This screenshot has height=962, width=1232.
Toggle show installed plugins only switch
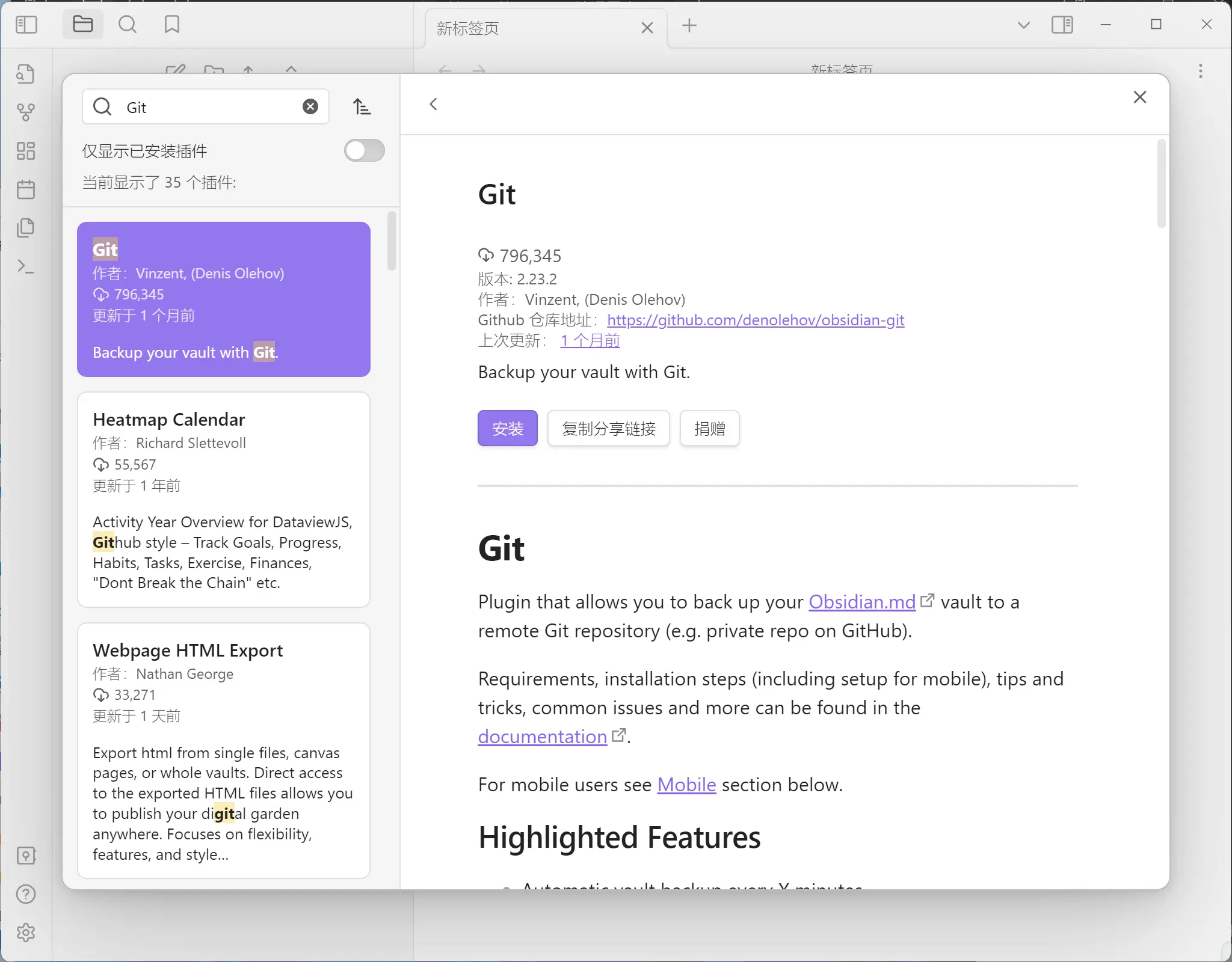[x=364, y=150]
